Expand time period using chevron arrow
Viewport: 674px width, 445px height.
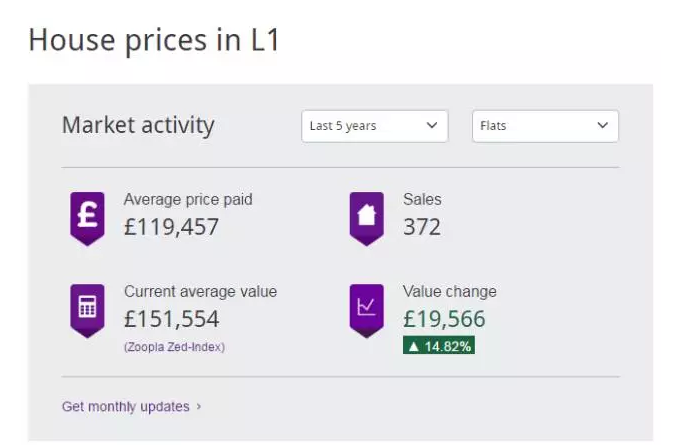(x=432, y=125)
